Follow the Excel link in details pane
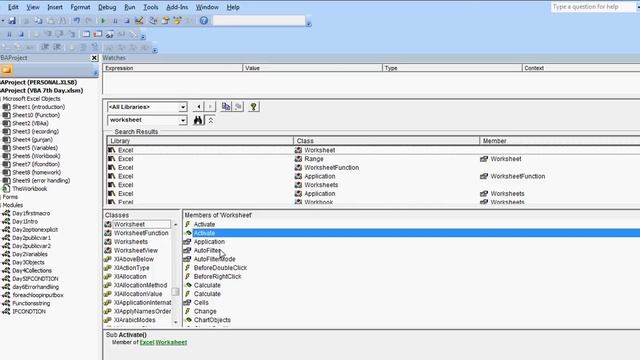This screenshot has height=360, width=640. point(147,342)
